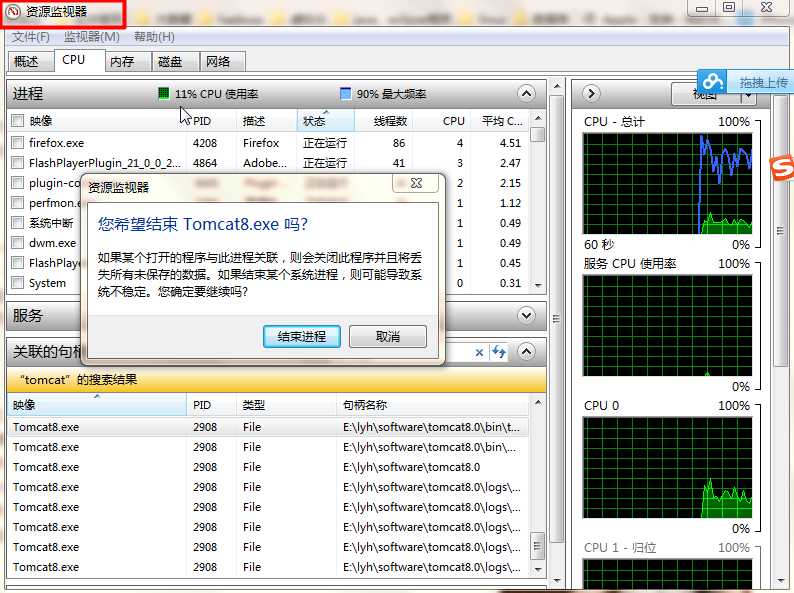The image size is (794, 593).
Task: Click the Baidu cloud upload icon
Action: (x=712, y=81)
